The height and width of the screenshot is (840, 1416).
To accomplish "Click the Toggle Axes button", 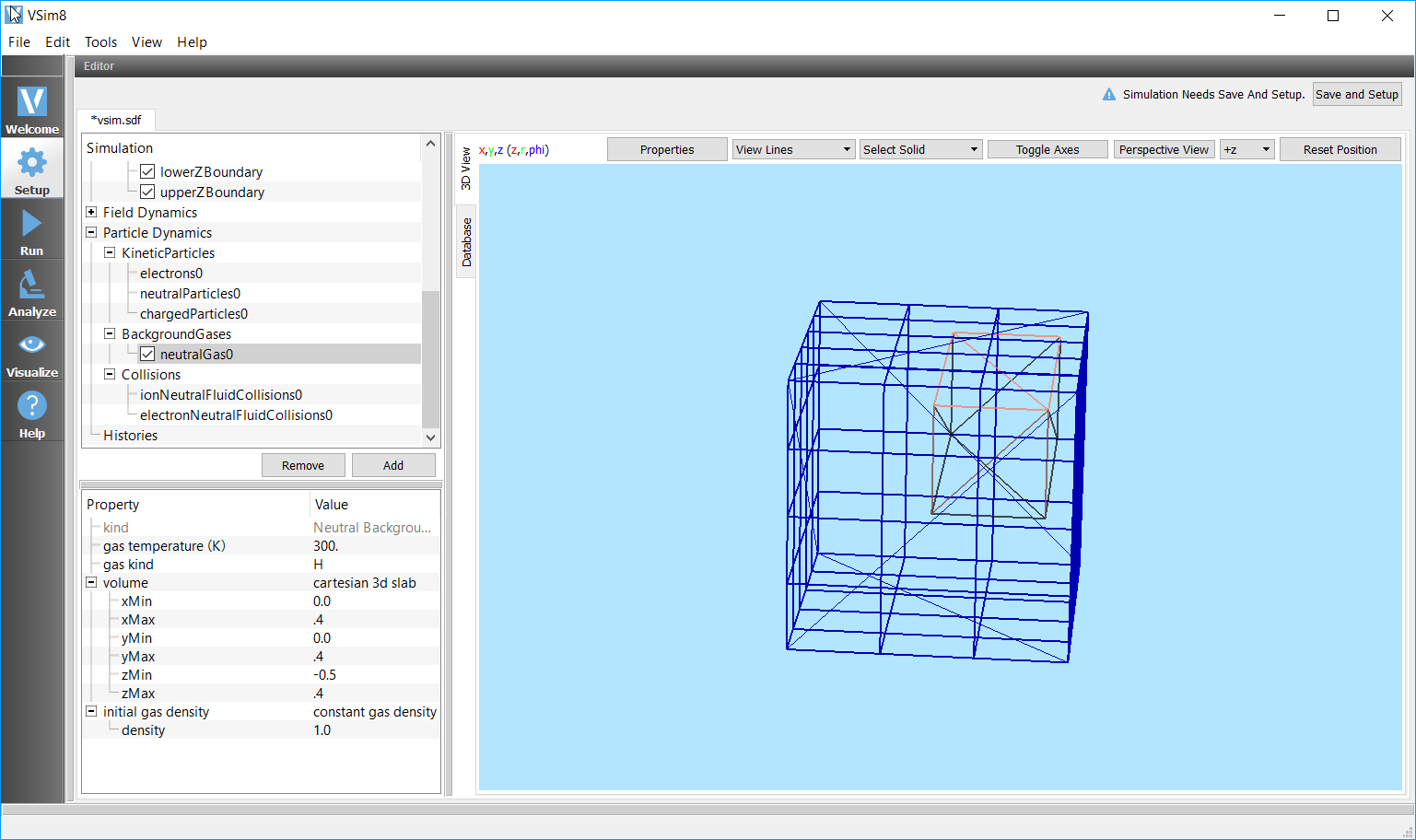I will point(1047,149).
